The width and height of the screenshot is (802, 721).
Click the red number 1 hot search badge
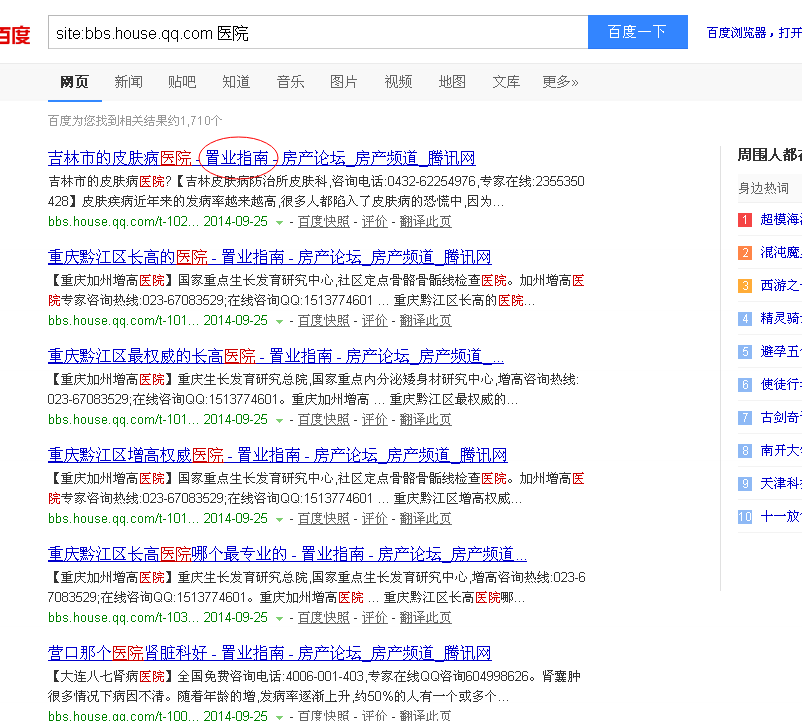pyautogui.click(x=744, y=220)
